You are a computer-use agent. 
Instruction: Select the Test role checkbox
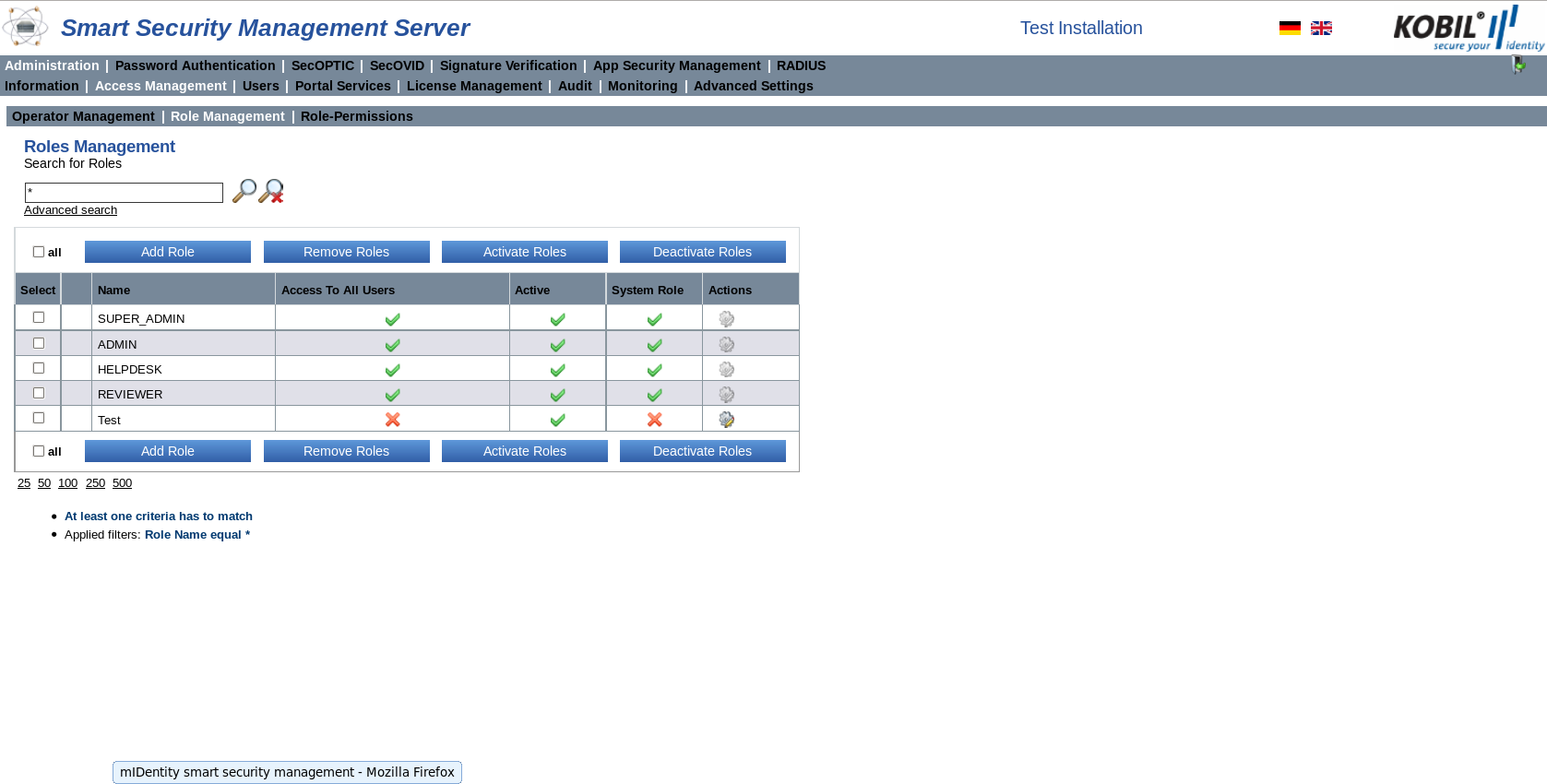point(39,418)
